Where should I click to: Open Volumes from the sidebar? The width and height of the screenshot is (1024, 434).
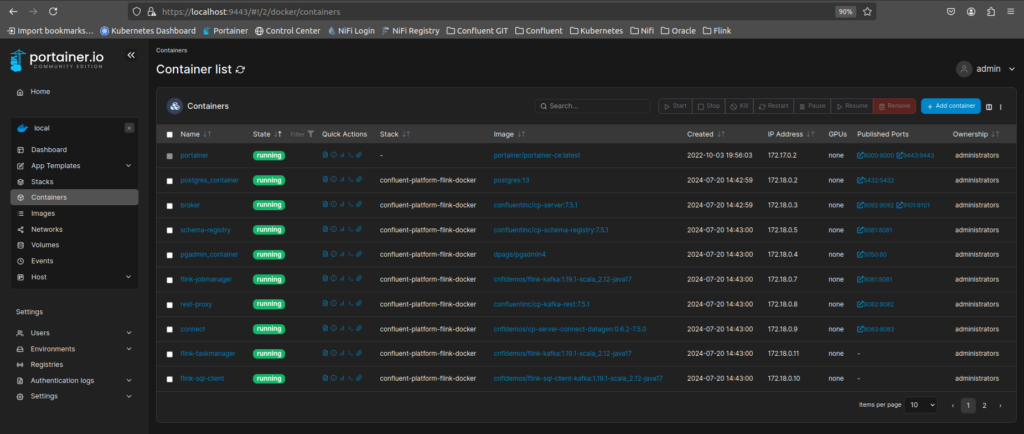tap(45, 245)
